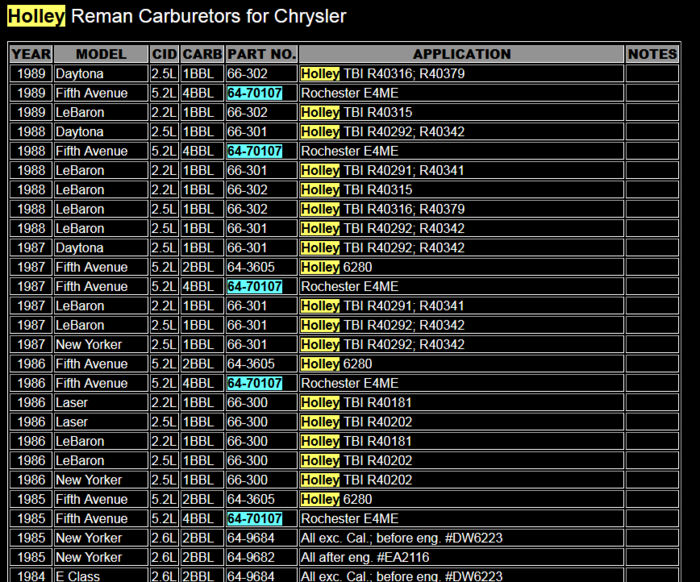
Task: Select 64-3605 in 1986 Fifth Avenue row
Action: (251, 364)
